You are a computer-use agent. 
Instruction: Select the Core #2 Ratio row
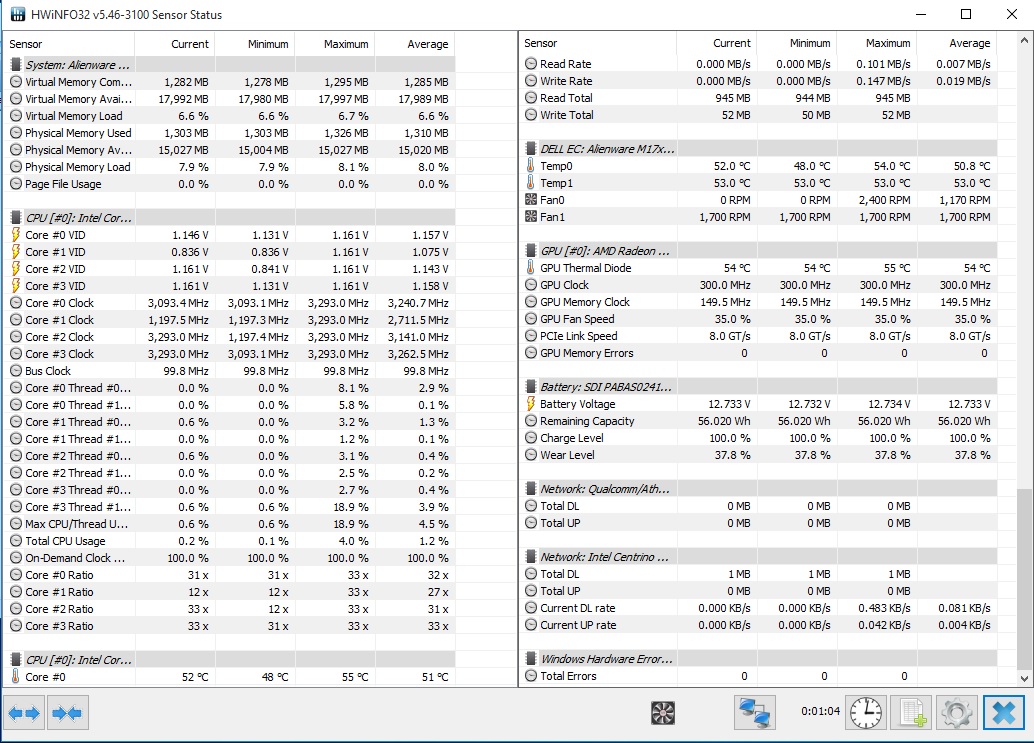click(x=231, y=609)
